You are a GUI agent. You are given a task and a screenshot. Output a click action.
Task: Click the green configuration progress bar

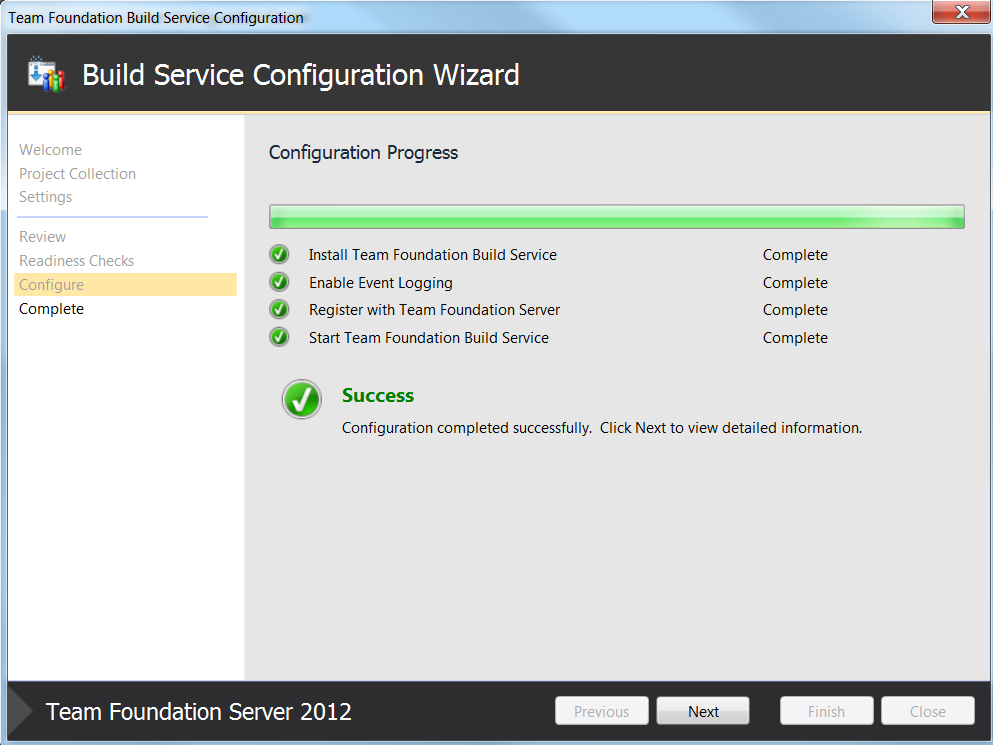(617, 217)
